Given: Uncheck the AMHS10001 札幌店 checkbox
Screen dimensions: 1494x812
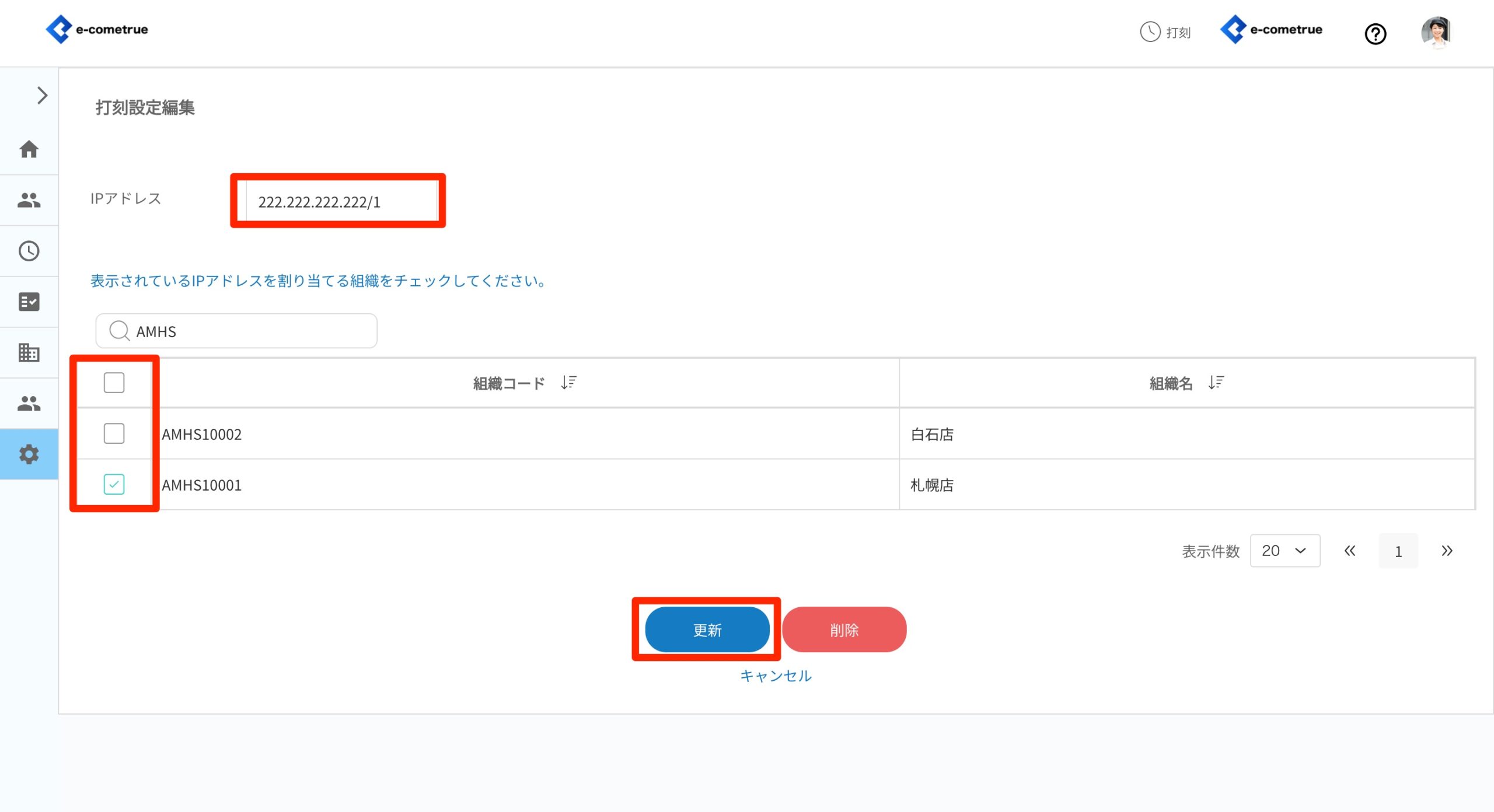Looking at the screenshot, I should pos(114,484).
